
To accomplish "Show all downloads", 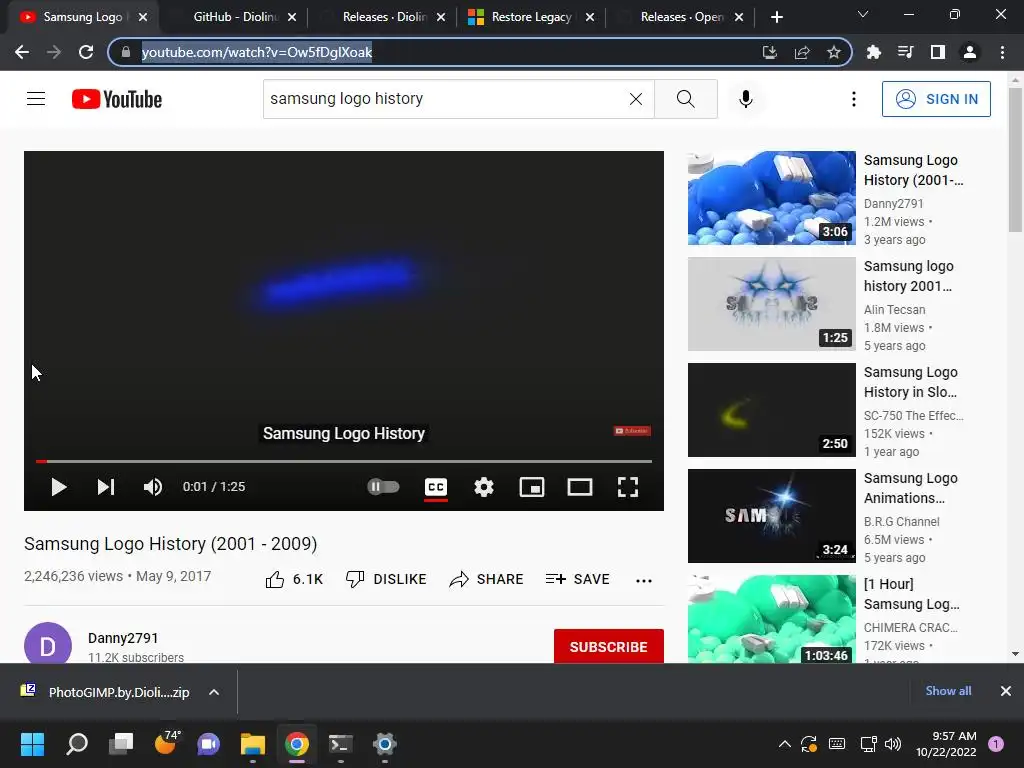I will pos(948,690).
